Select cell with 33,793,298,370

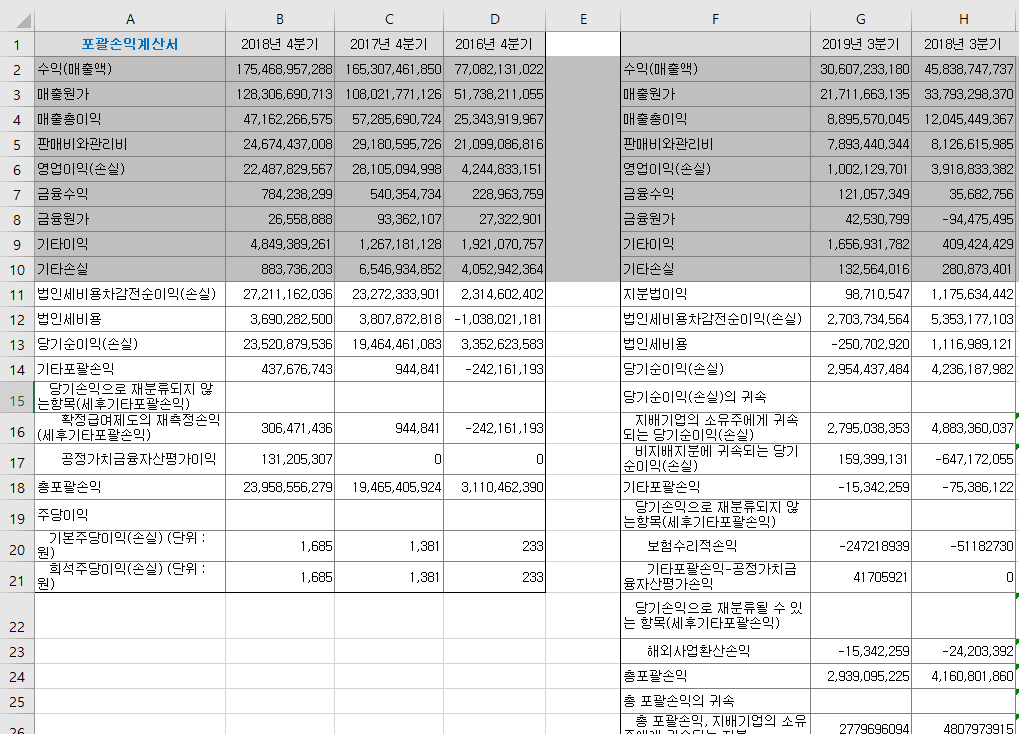965,94
